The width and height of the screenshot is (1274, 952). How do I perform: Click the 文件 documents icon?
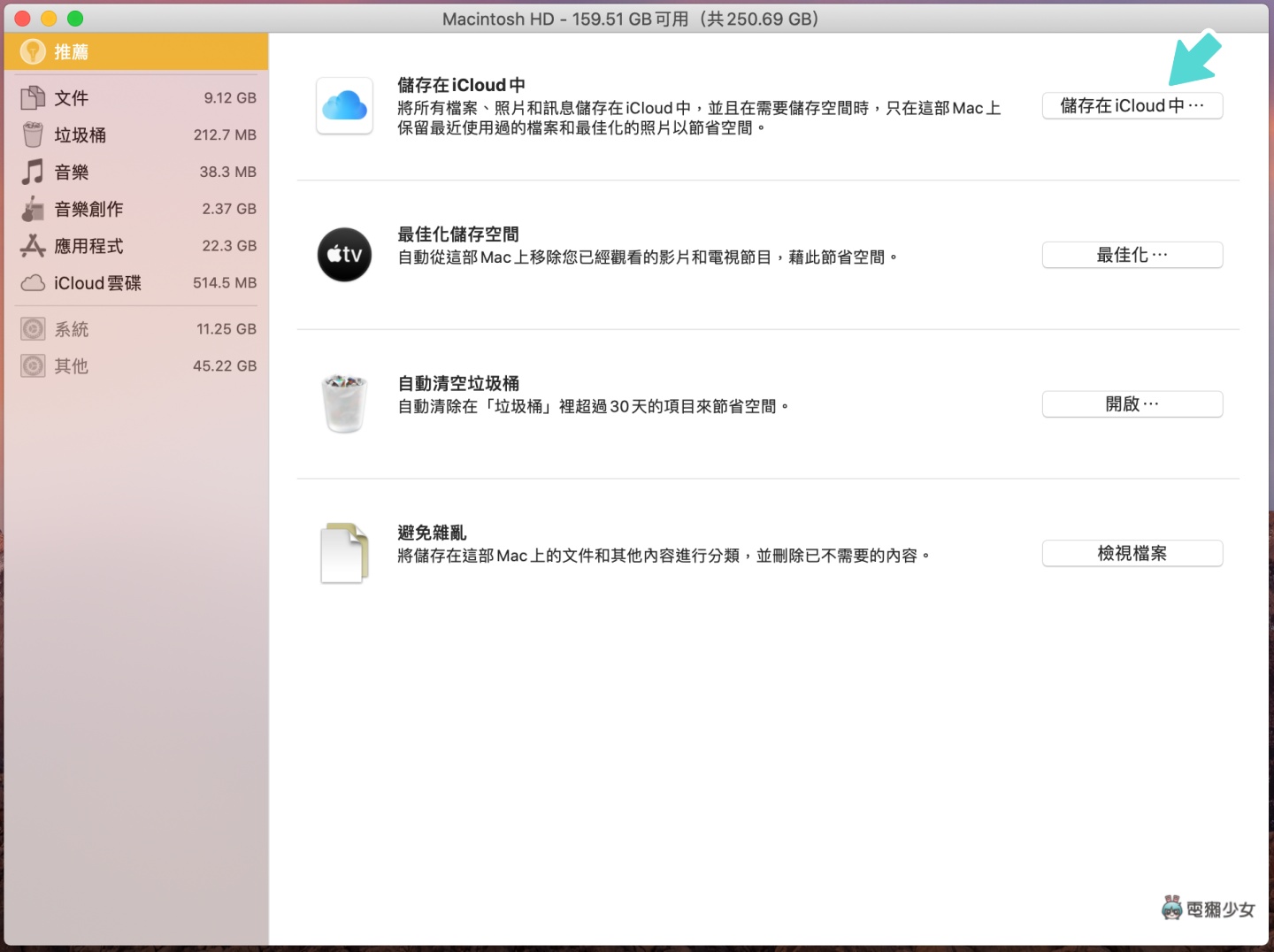[x=33, y=97]
